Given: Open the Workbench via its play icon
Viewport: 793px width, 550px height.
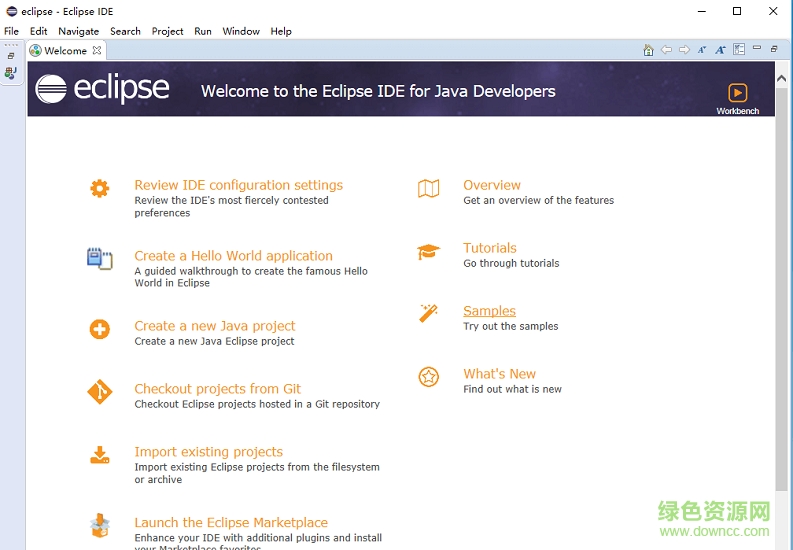Looking at the screenshot, I should (x=737, y=93).
